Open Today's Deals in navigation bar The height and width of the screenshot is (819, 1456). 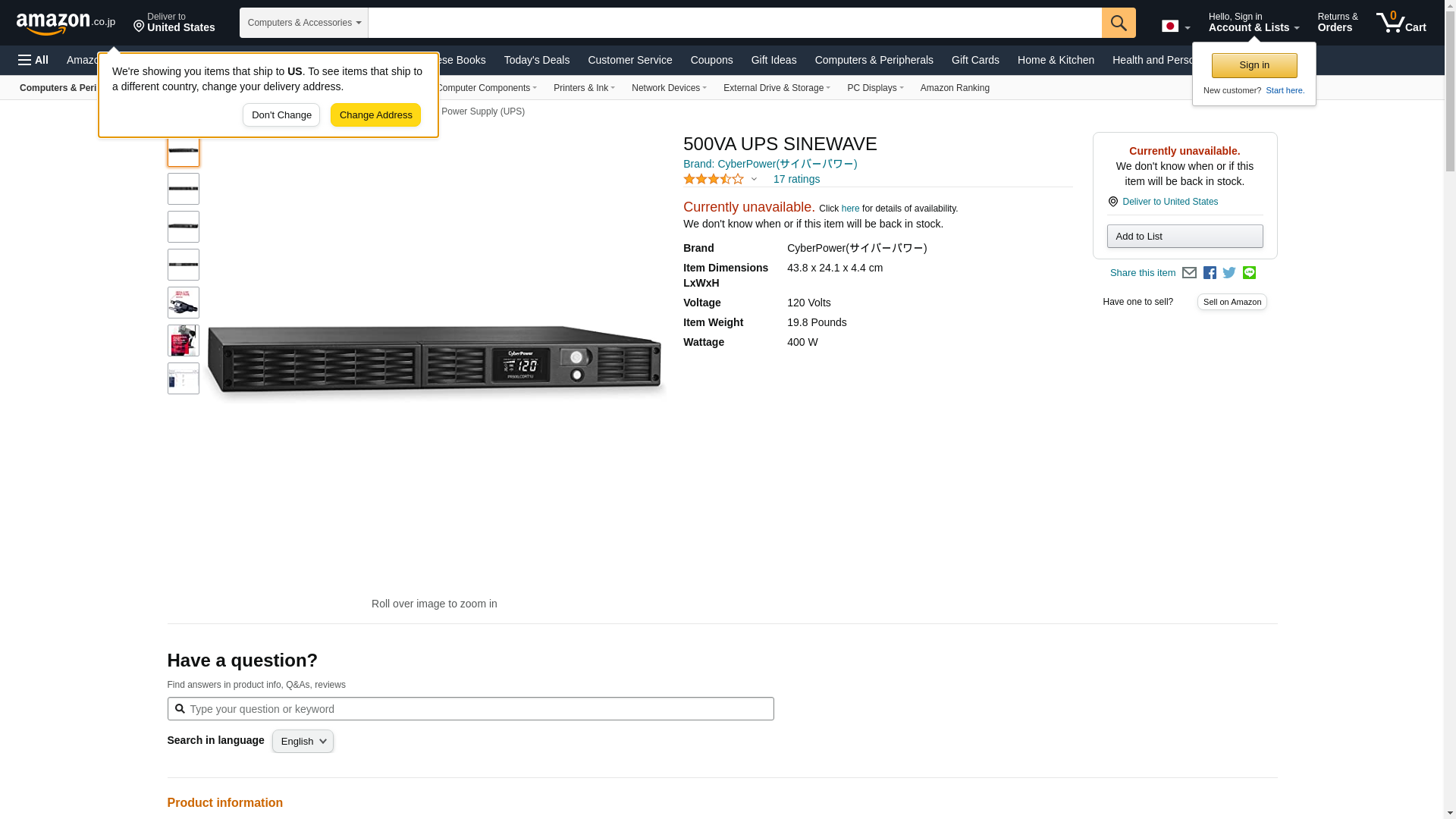tap(536, 60)
